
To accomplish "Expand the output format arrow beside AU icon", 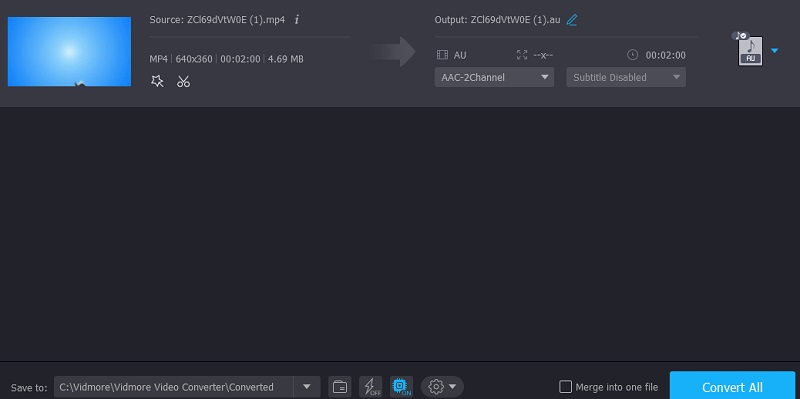I will [x=774, y=51].
